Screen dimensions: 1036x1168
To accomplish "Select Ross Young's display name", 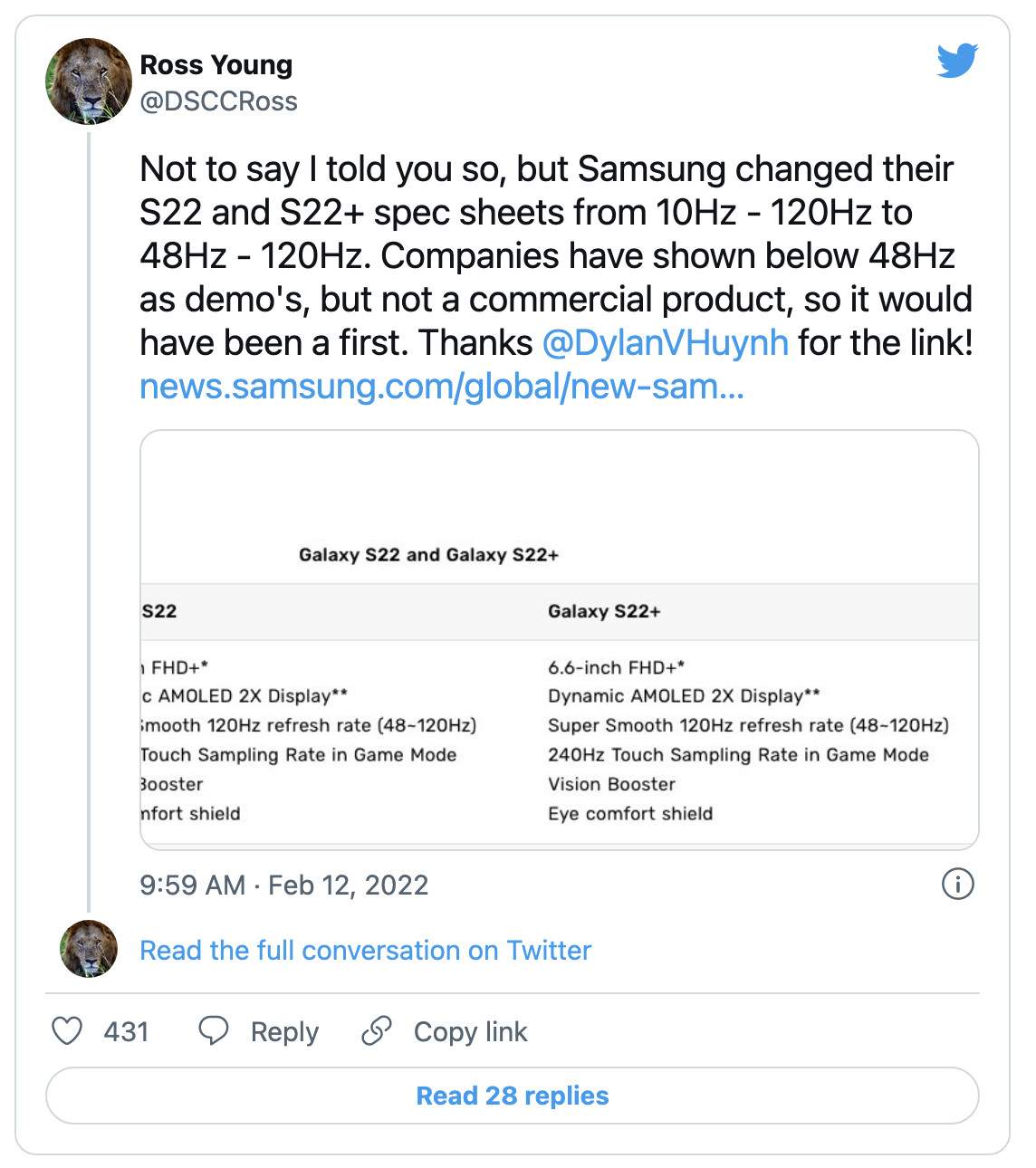I will 216,64.
